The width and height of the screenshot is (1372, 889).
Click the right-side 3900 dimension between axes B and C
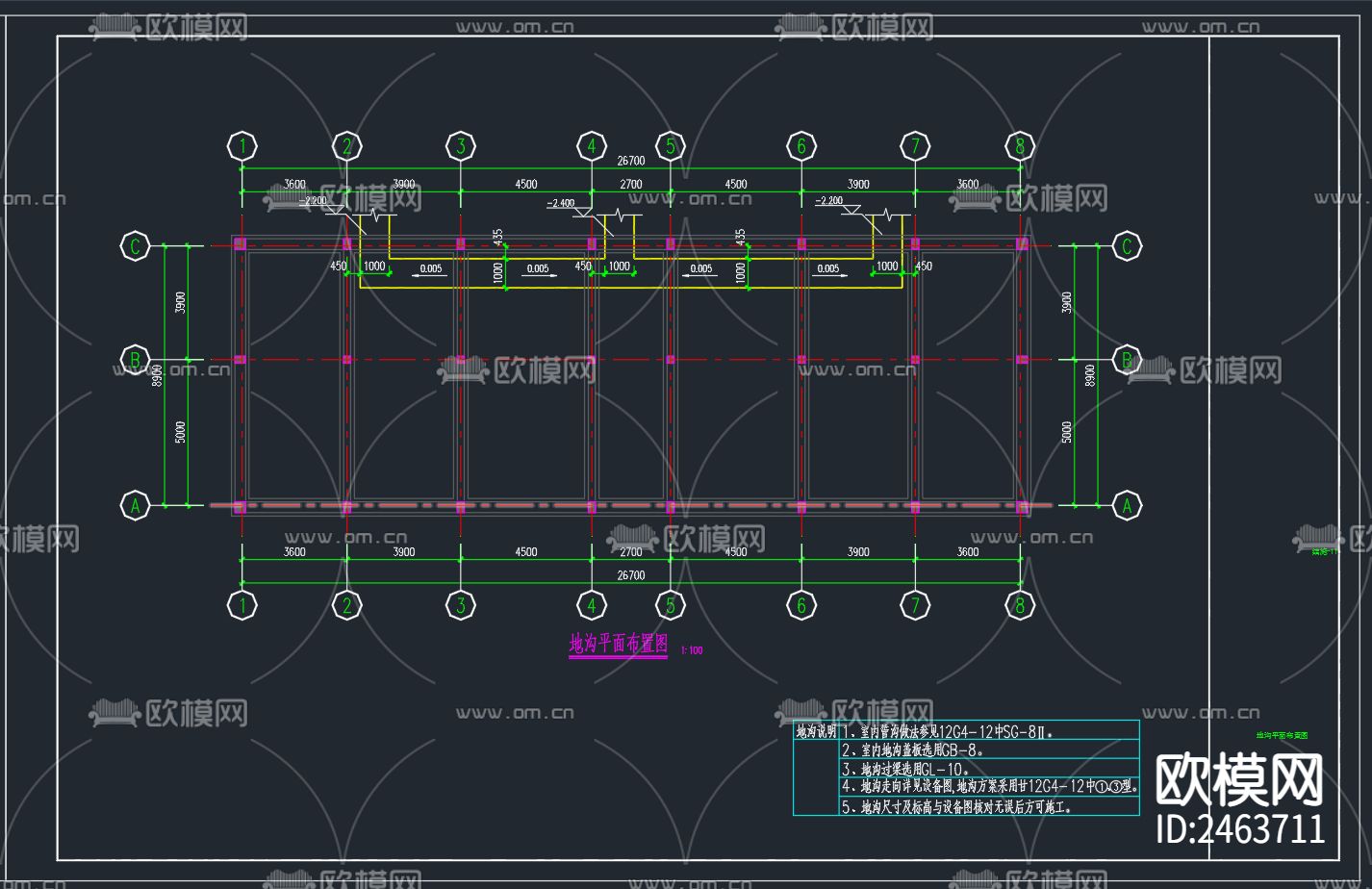[x=1066, y=303]
